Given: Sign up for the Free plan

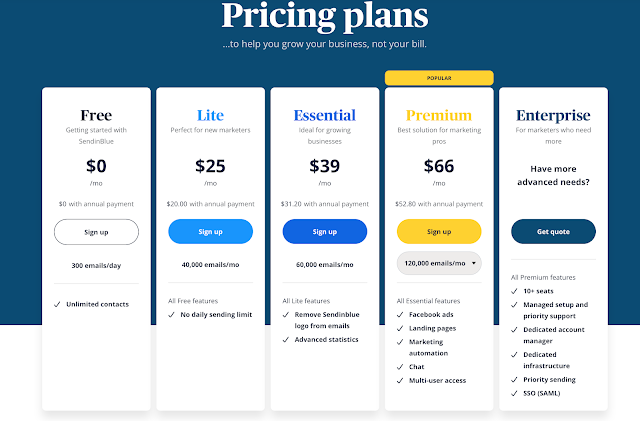Looking at the screenshot, I should click(96, 232).
